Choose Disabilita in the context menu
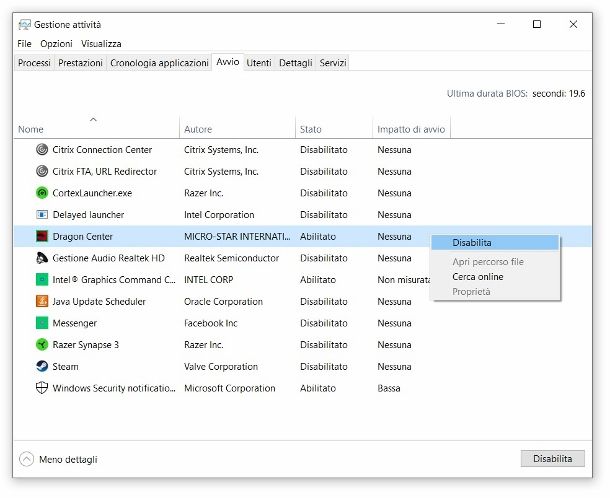 (x=495, y=242)
